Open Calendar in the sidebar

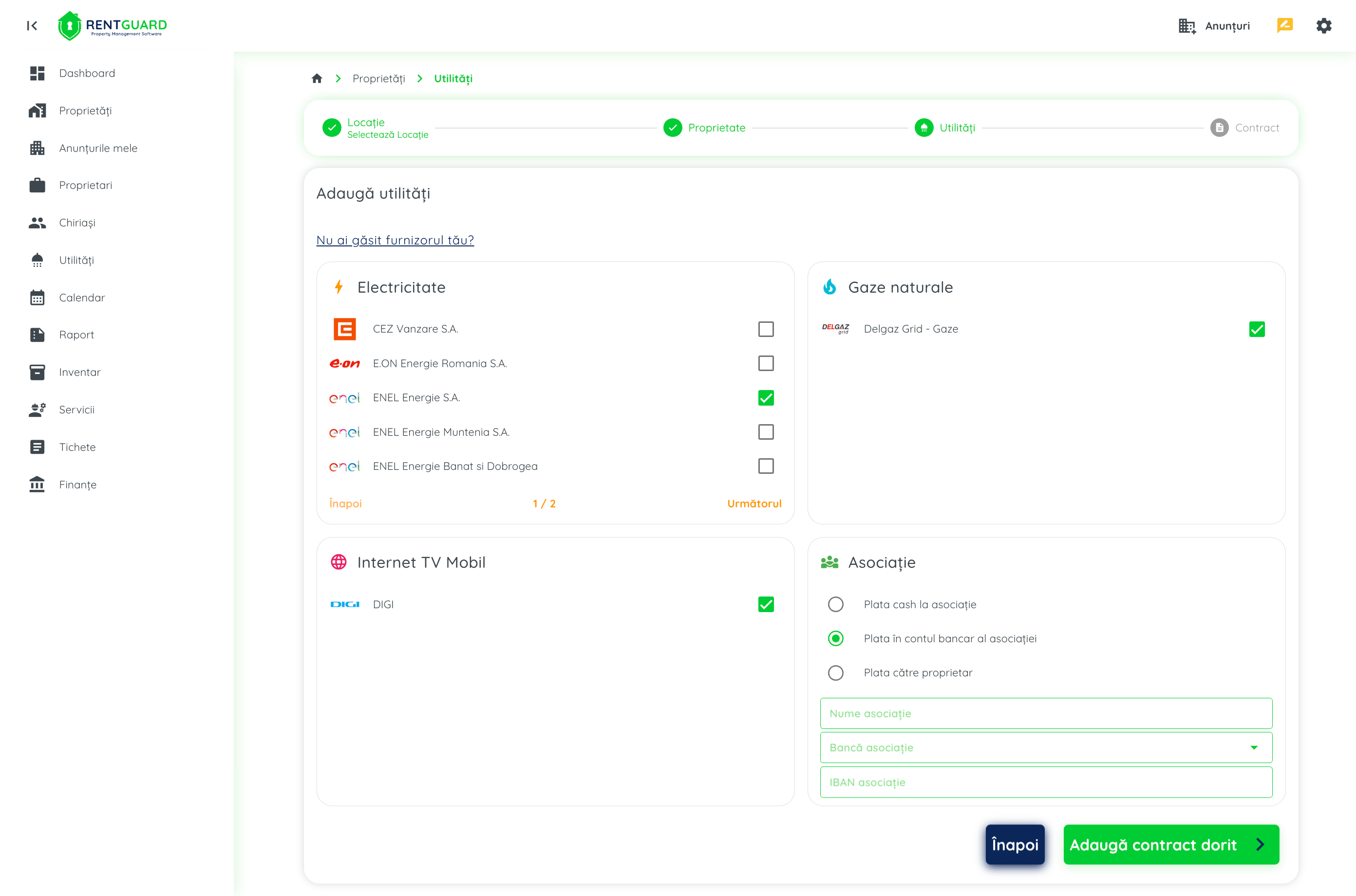(x=82, y=298)
